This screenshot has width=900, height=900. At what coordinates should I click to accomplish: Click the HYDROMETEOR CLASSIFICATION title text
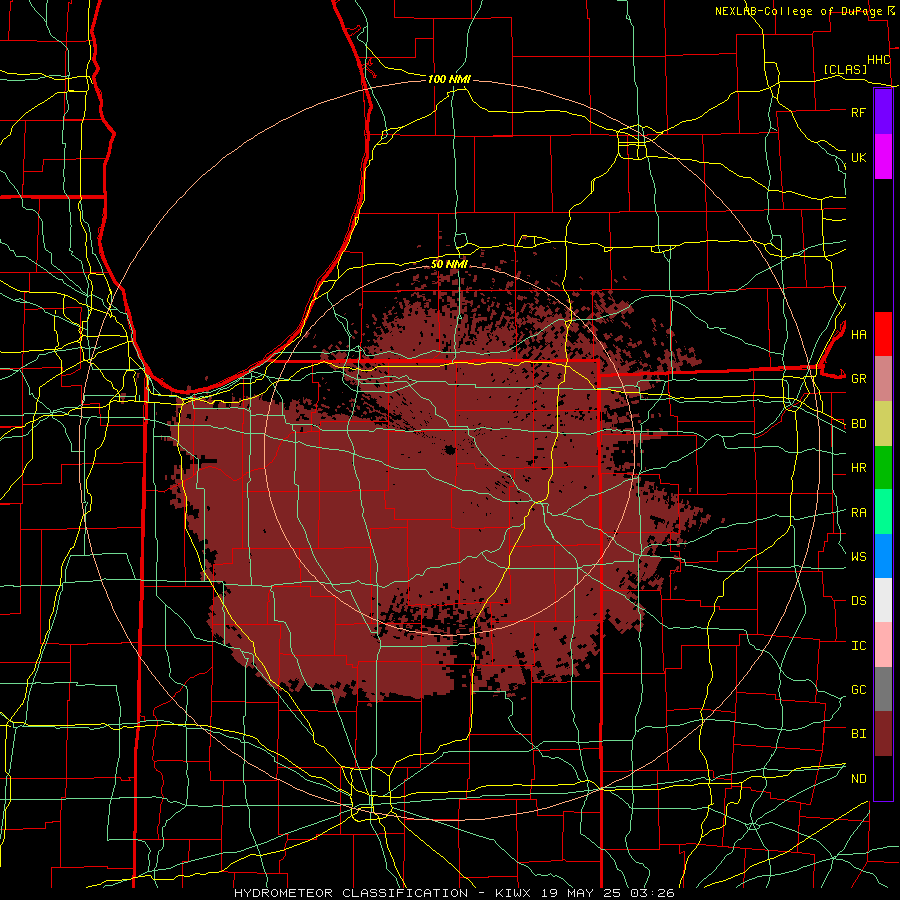point(351,893)
